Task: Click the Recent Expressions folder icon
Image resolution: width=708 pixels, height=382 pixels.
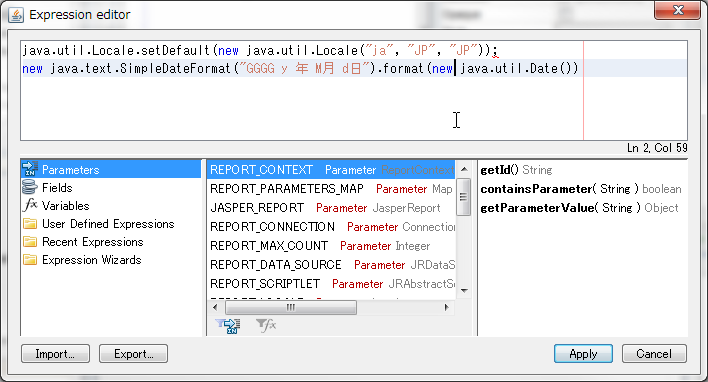Action: tap(30, 242)
